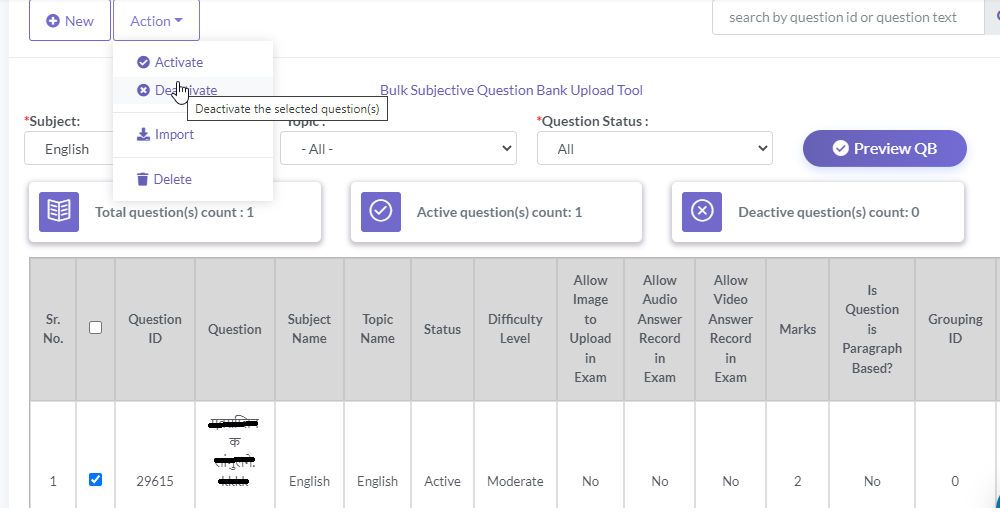Click the deactive questions cross icon
1000x515 pixels.
(x=702, y=212)
